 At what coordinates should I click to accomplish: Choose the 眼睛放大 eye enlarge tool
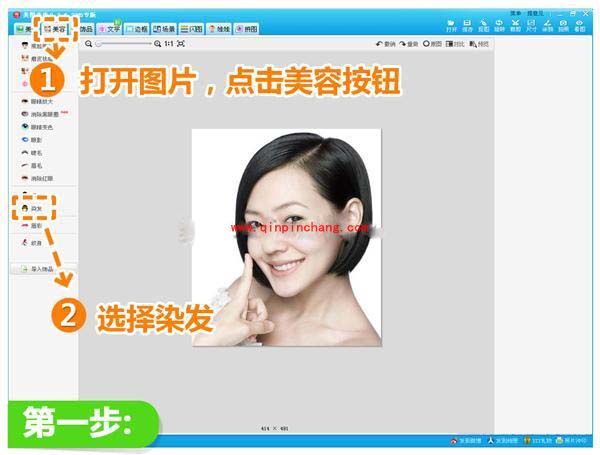(37, 101)
